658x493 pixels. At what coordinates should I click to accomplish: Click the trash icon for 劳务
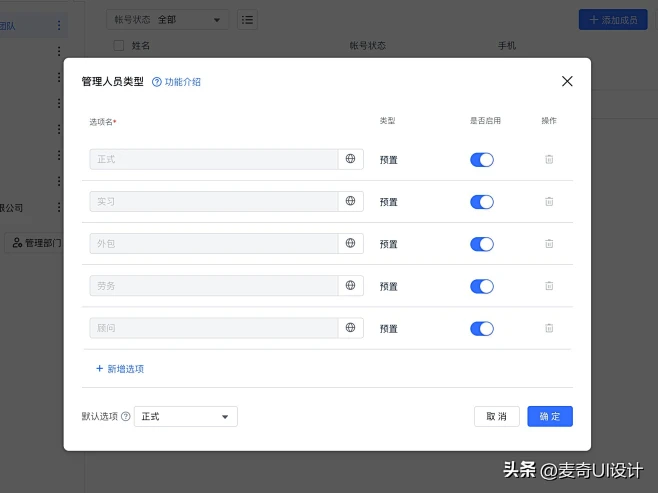[549, 286]
